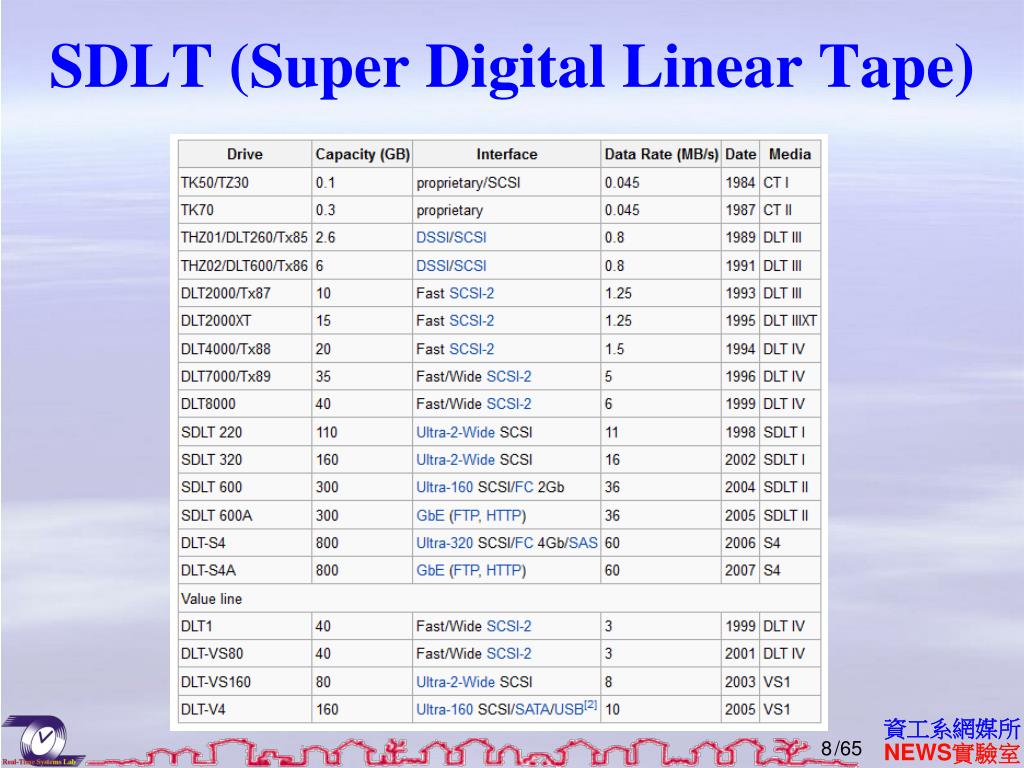Follow the DSSI link in THZ02/DLT600/Tx86 row

[432, 266]
